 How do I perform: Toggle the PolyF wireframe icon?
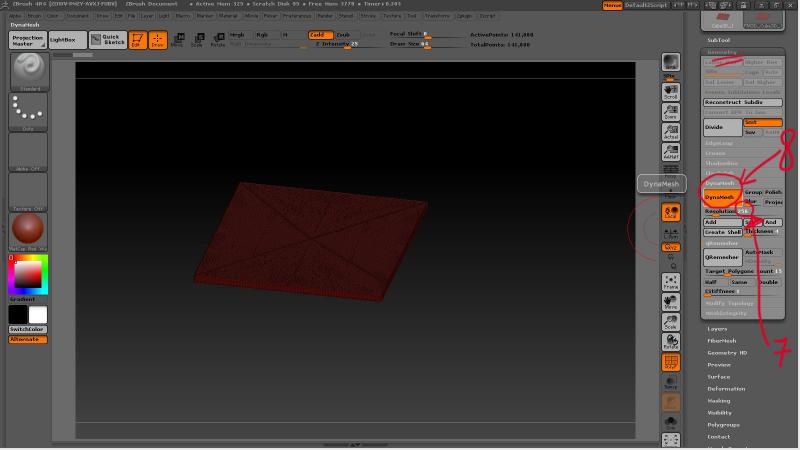click(x=670, y=362)
